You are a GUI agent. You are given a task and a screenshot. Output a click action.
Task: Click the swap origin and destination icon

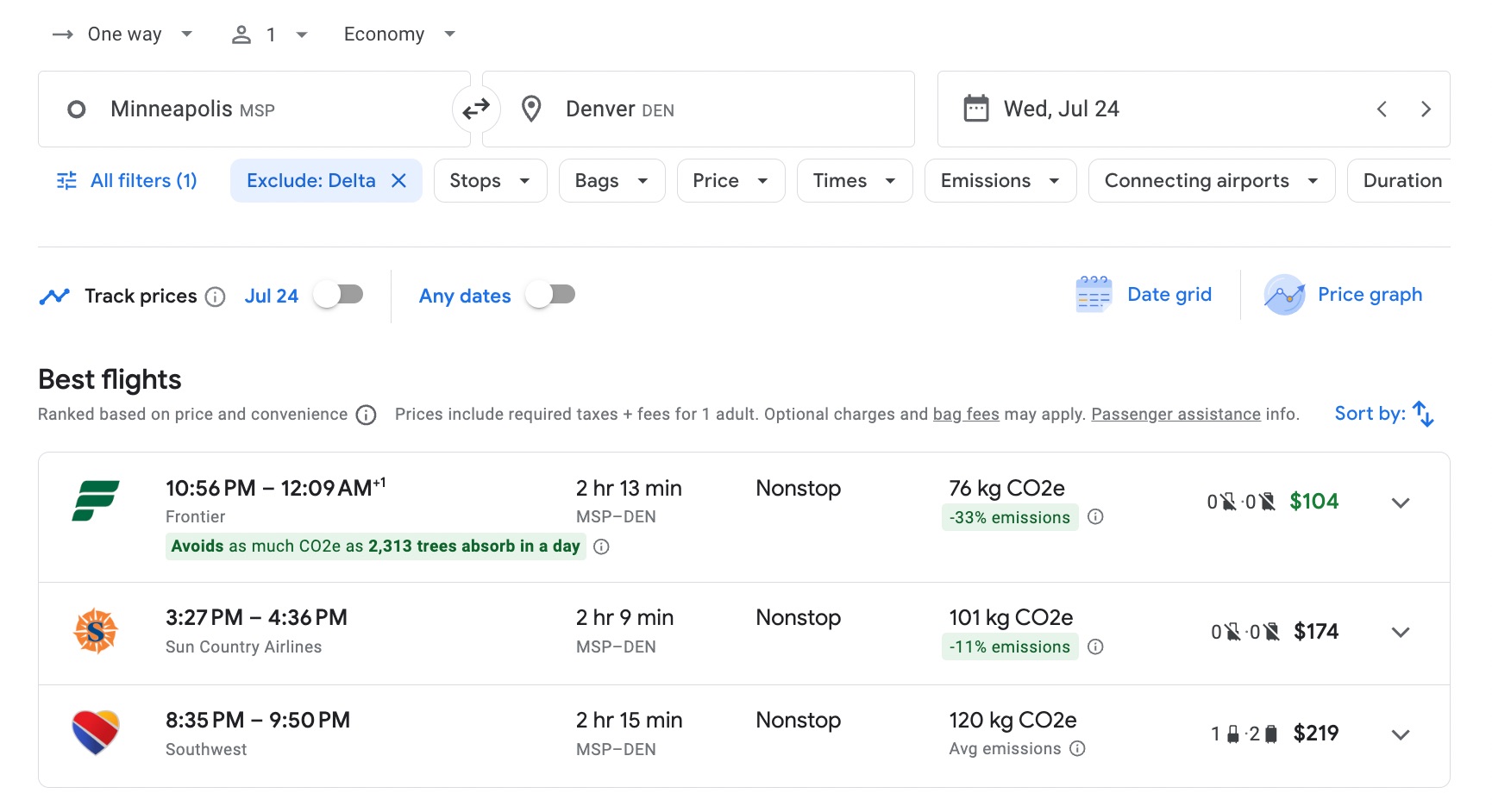click(476, 109)
